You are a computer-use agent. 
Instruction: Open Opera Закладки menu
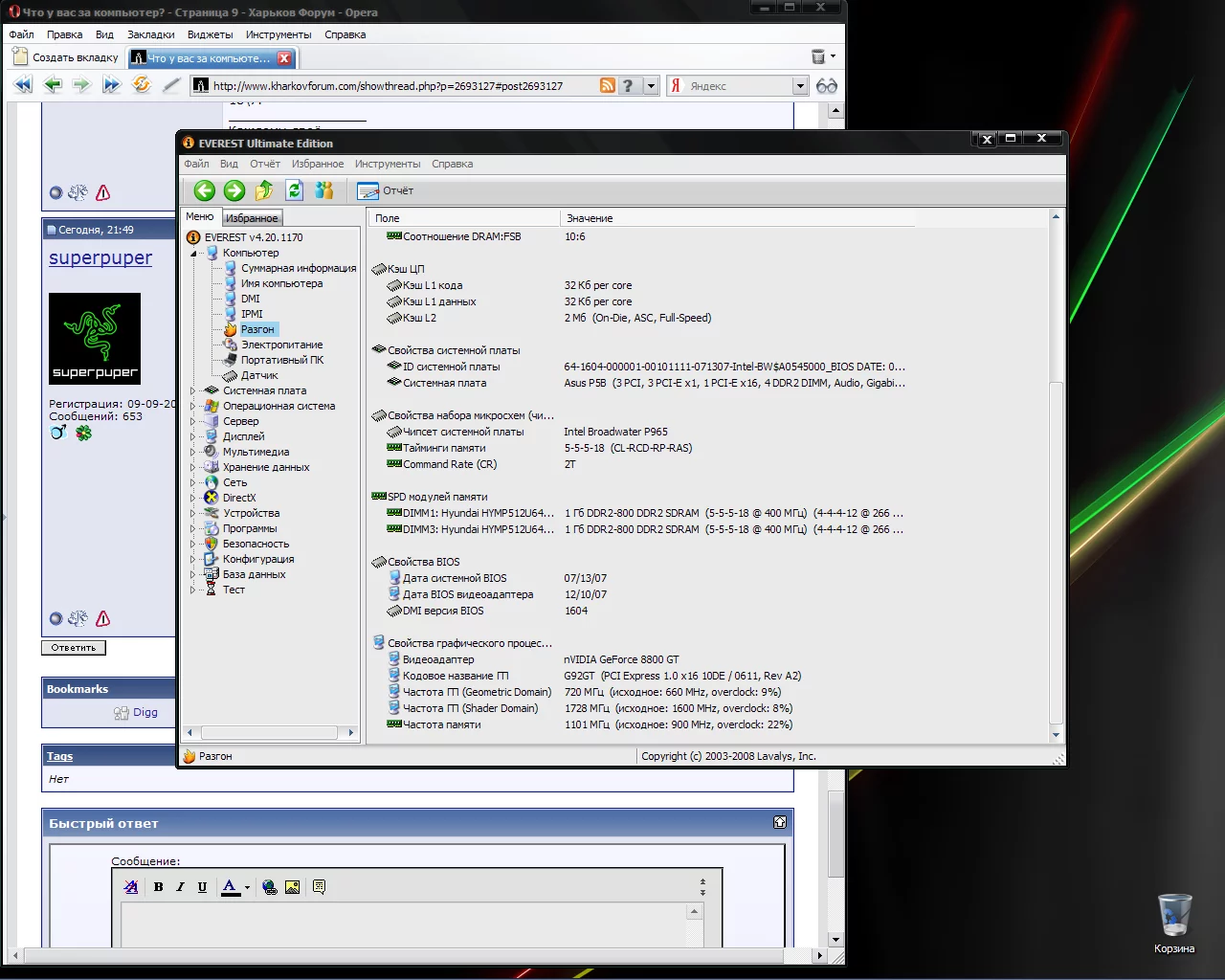coord(151,34)
